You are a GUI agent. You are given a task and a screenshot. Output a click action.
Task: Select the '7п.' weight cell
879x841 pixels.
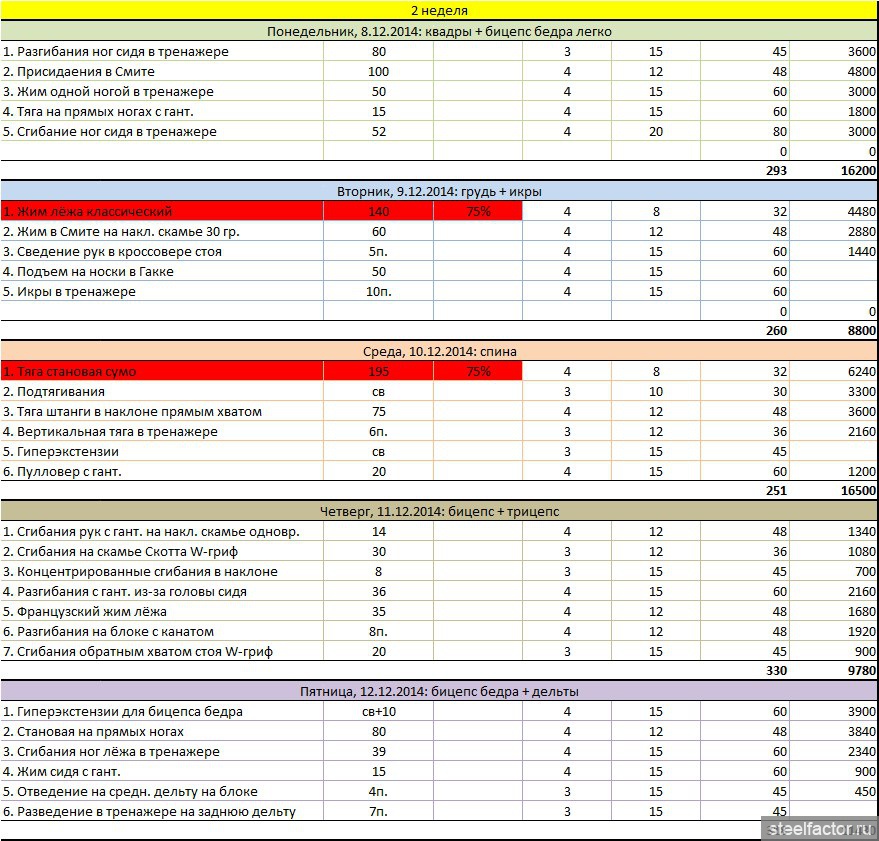pos(378,812)
